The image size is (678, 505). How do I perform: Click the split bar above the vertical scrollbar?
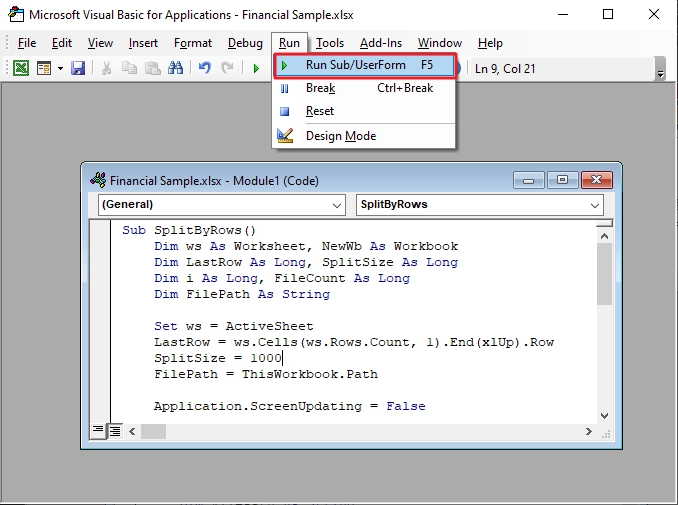tap(604, 224)
